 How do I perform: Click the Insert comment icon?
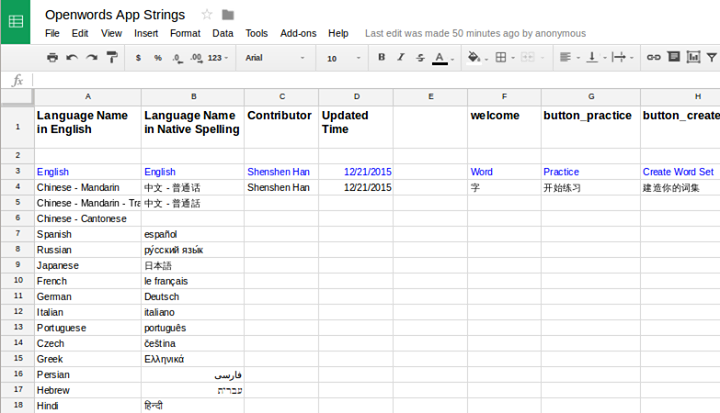click(x=674, y=57)
